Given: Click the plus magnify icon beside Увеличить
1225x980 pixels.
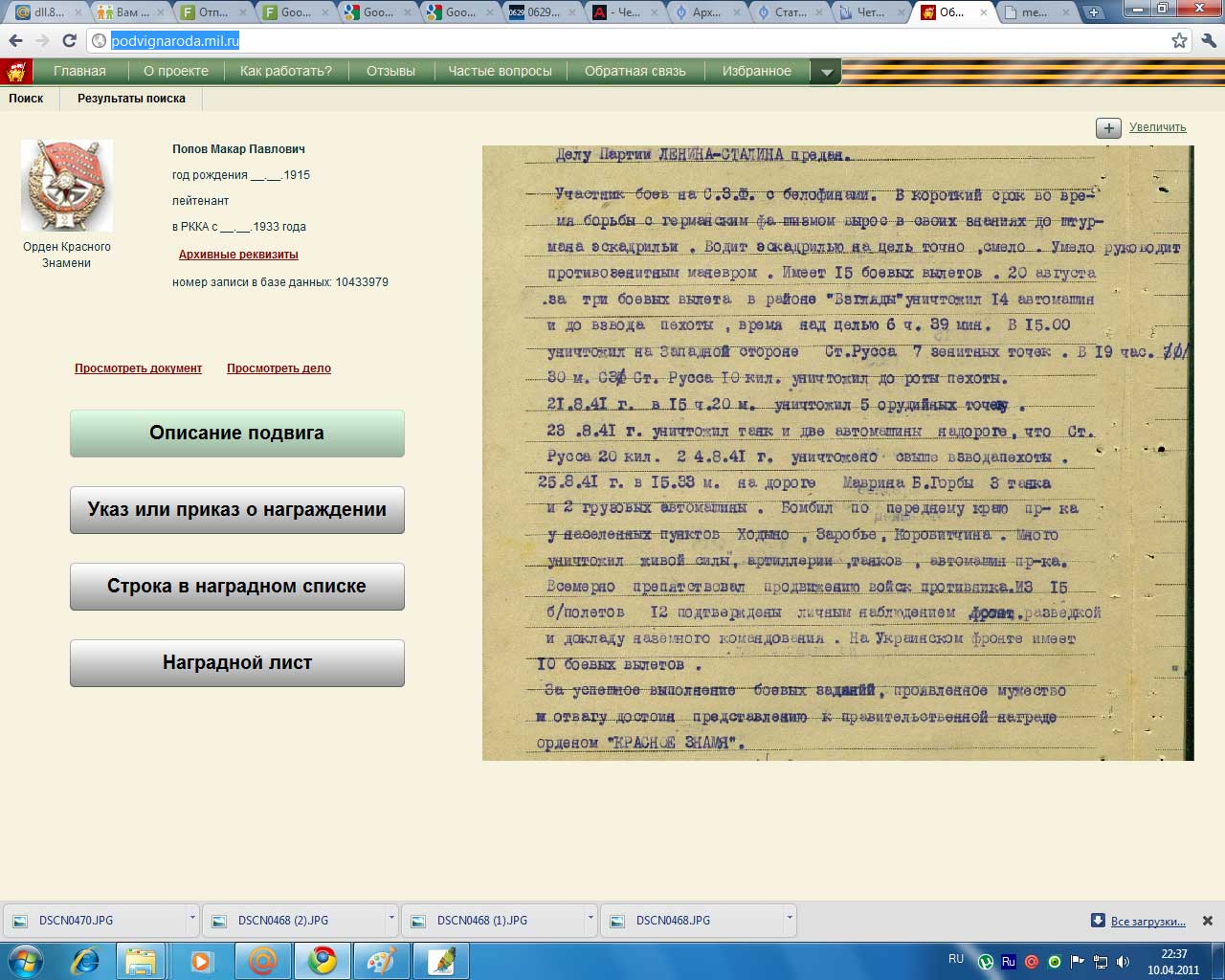Looking at the screenshot, I should [1108, 128].
